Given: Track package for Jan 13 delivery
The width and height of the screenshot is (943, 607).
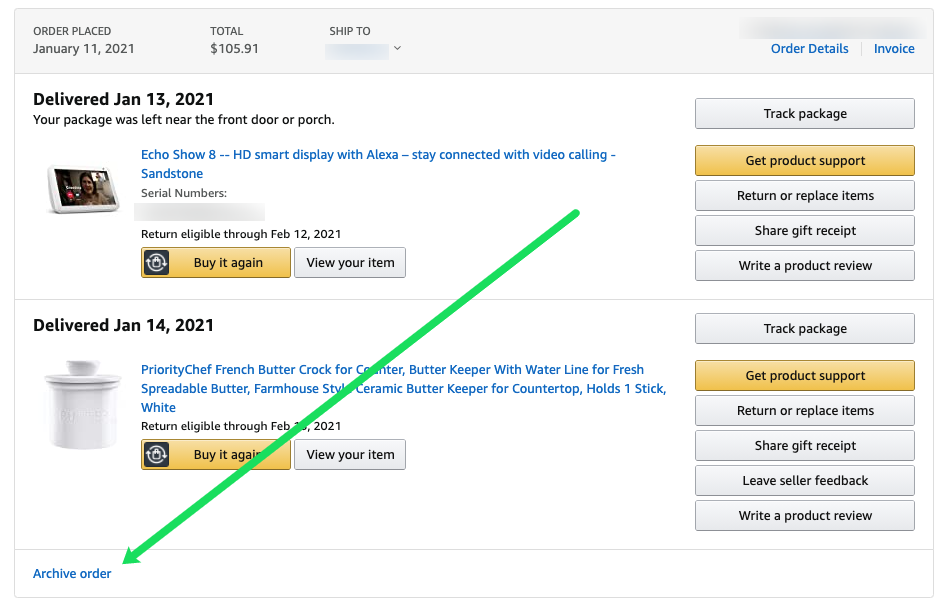Looking at the screenshot, I should (x=805, y=114).
